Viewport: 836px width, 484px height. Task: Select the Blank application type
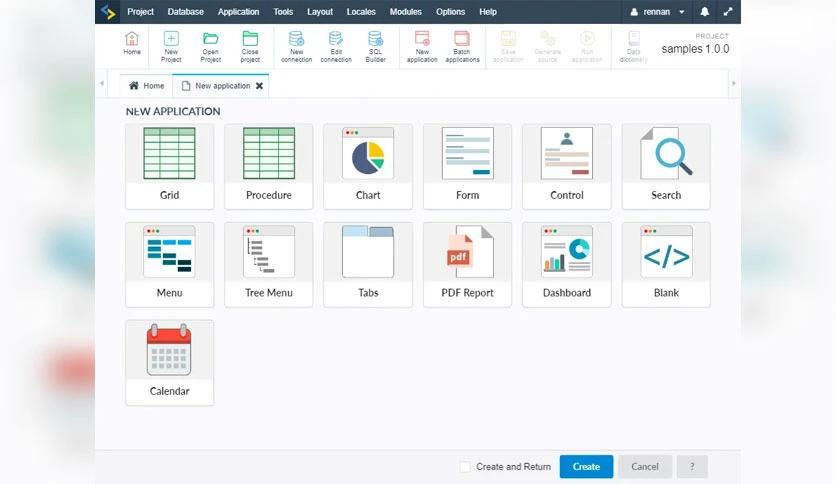point(666,264)
